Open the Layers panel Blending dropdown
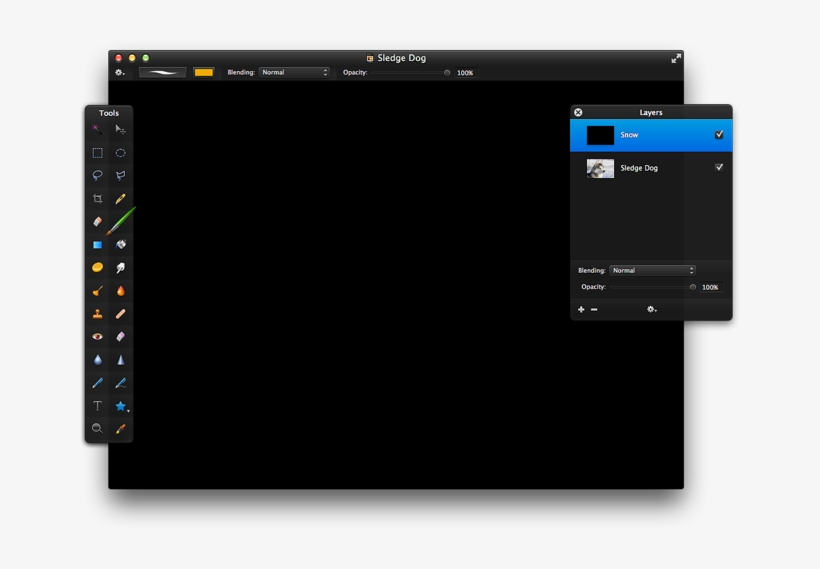 click(x=652, y=270)
